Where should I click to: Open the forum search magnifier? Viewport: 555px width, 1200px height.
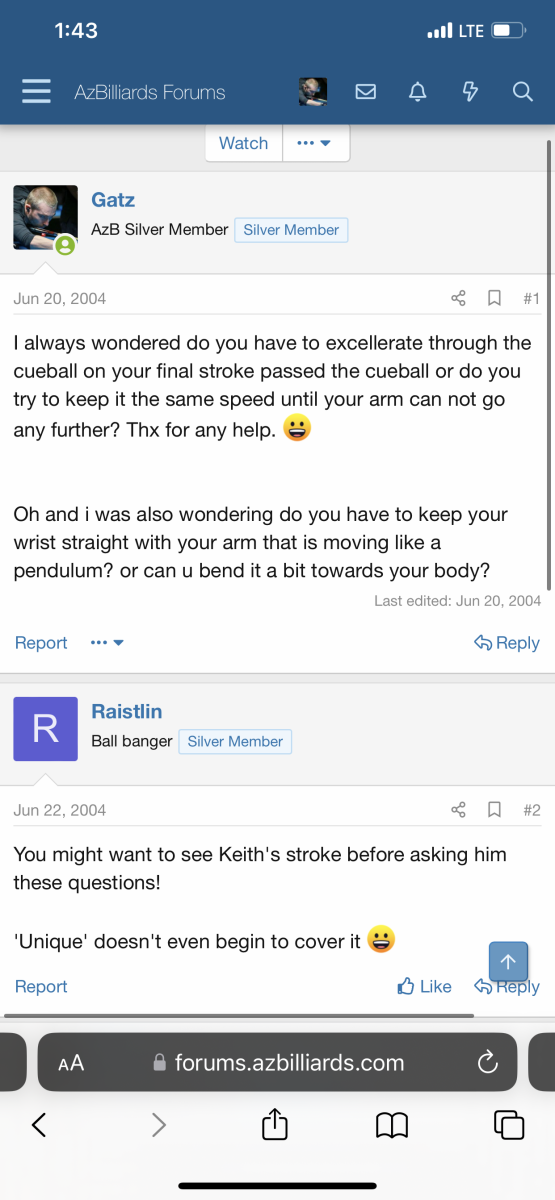[x=522, y=92]
